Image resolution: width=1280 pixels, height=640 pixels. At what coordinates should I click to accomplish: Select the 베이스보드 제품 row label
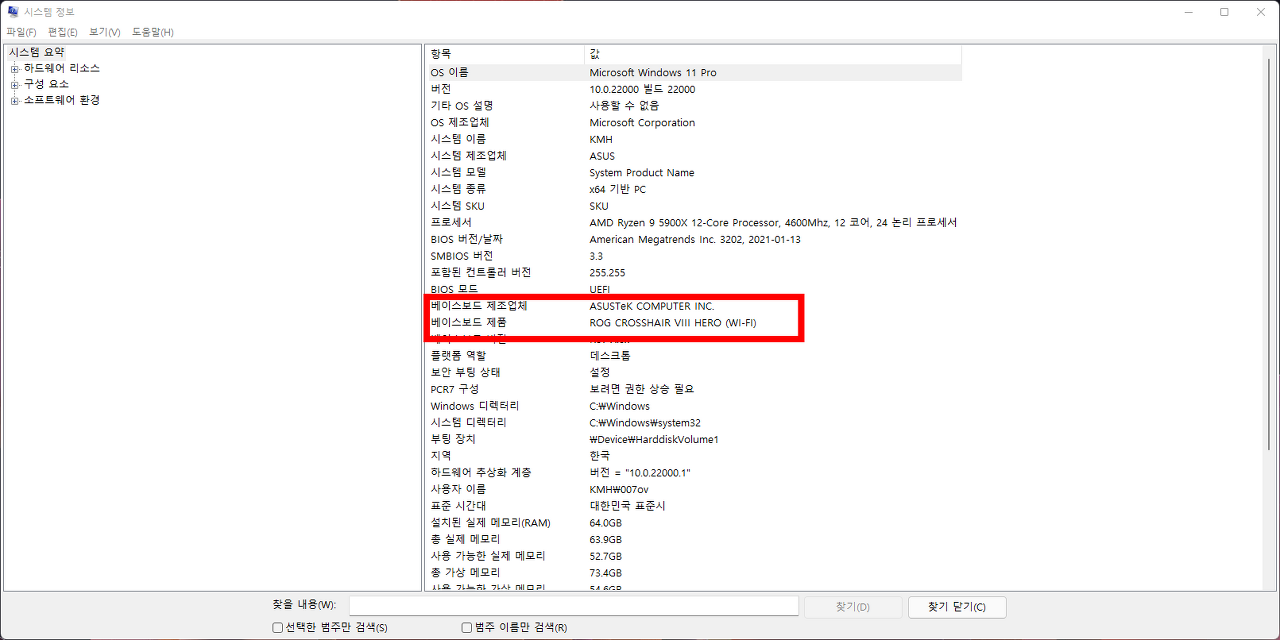pyautogui.click(x=469, y=322)
